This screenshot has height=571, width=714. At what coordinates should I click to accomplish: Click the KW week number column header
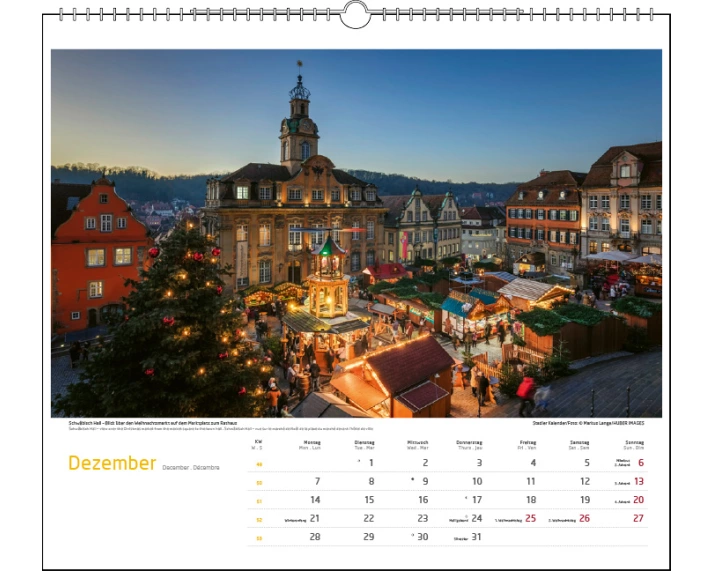point(259,443)
